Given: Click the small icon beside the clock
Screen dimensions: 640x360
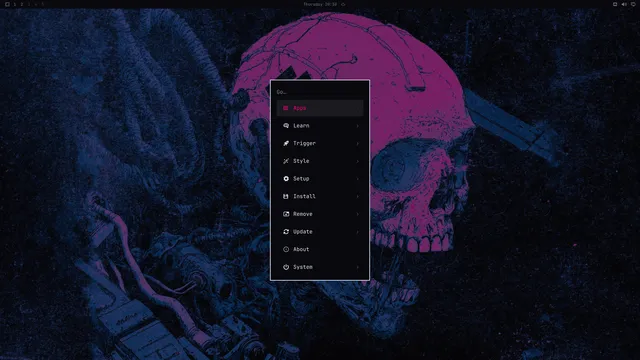Looking at the screenshot, I should click(343, 4).
